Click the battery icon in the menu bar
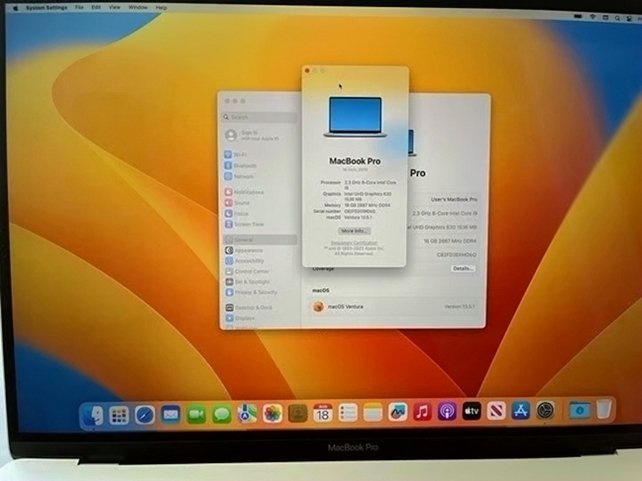642x481 pixels. 578,16
